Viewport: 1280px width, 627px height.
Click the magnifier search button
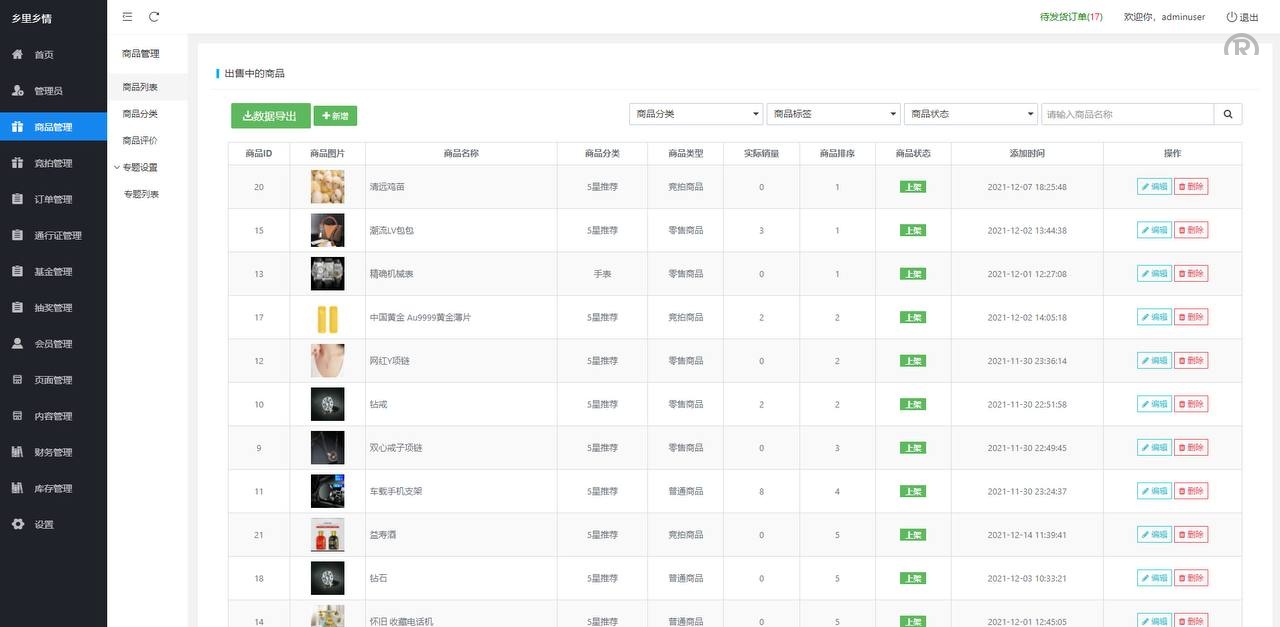tap(1228, 114)
